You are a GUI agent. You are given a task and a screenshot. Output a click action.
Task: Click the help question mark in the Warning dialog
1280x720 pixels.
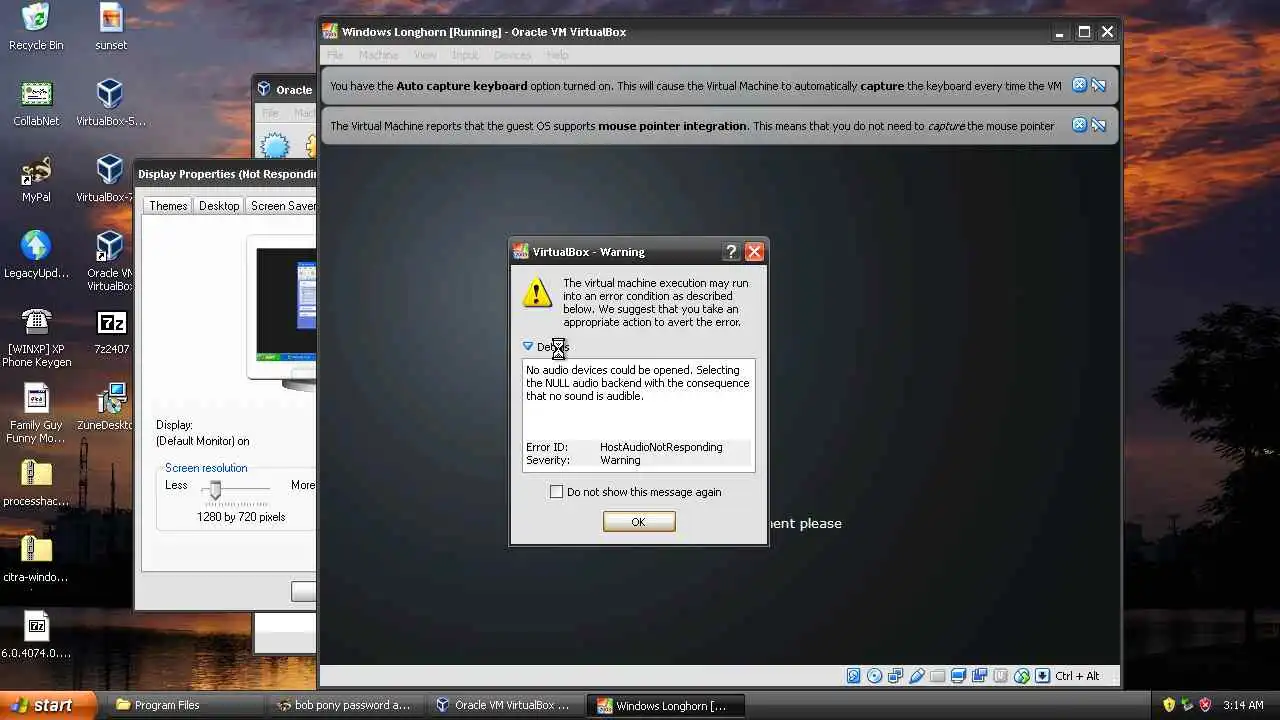pyautogui.click(x=731, y=252)
